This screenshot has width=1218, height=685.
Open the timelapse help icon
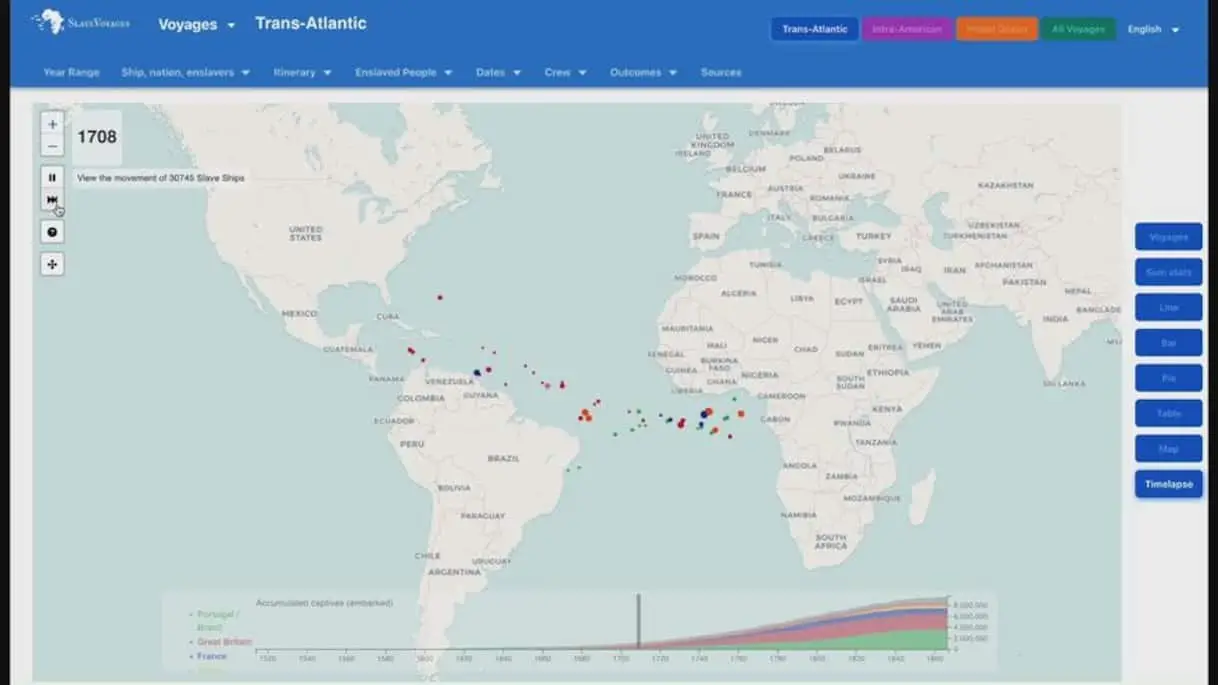pos(53,232)
